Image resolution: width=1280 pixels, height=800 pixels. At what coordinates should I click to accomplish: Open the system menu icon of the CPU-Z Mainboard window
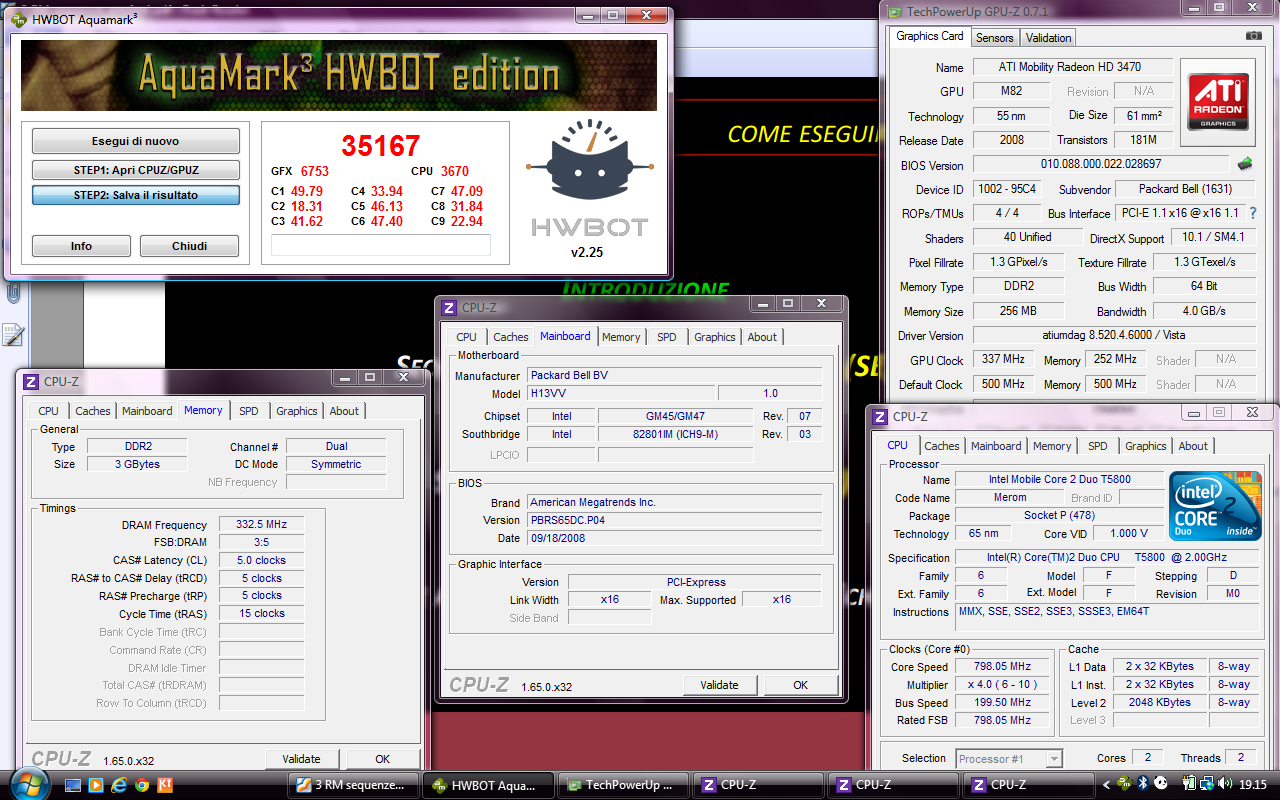click(x=449, y=308)
